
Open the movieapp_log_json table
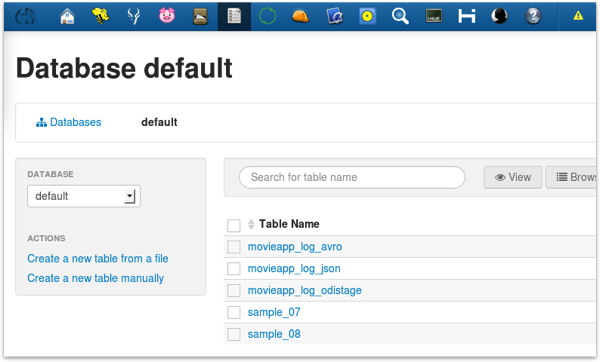tap(294, 269)
